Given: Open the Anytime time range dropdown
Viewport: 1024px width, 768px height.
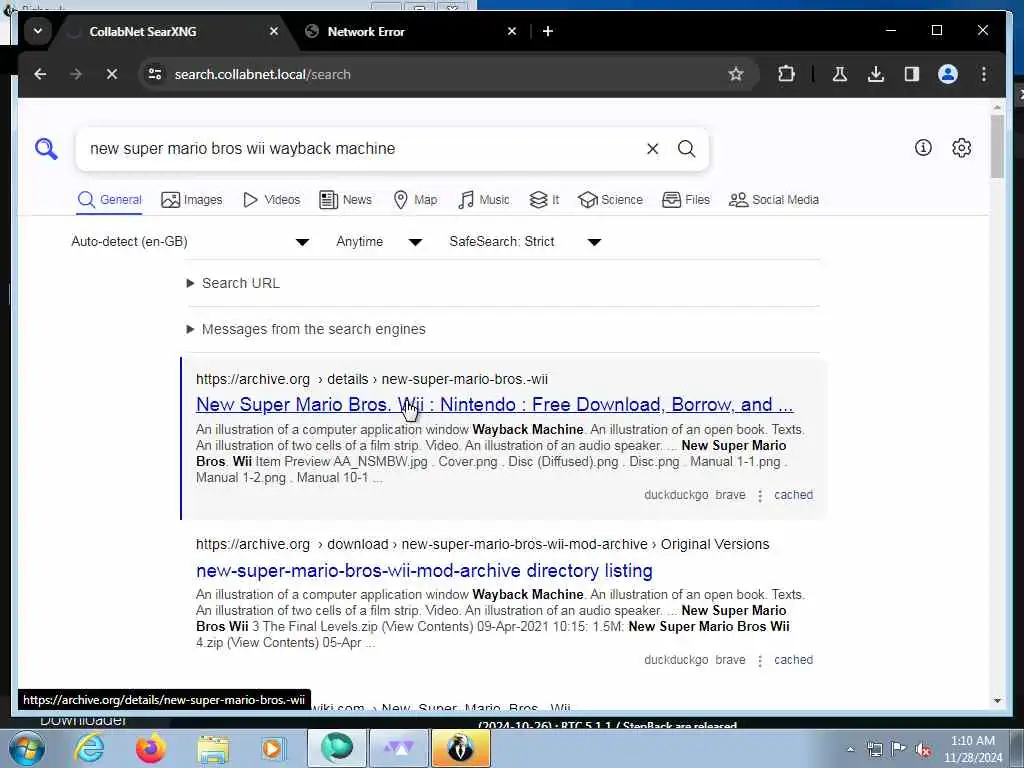Looking at the screenshot, I should coord(379,242).
